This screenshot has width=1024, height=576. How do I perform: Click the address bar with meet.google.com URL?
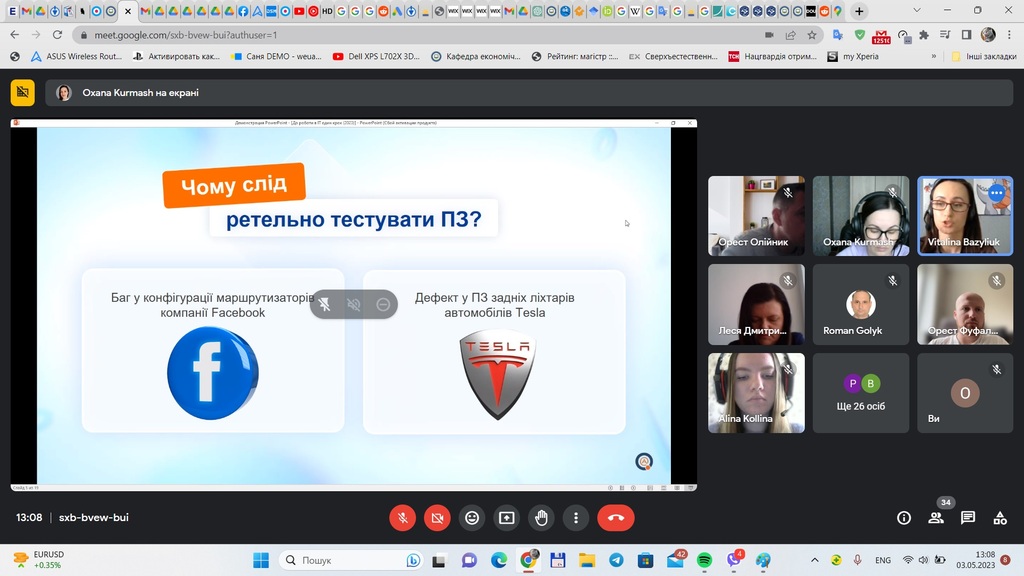(x=400, y=34)
